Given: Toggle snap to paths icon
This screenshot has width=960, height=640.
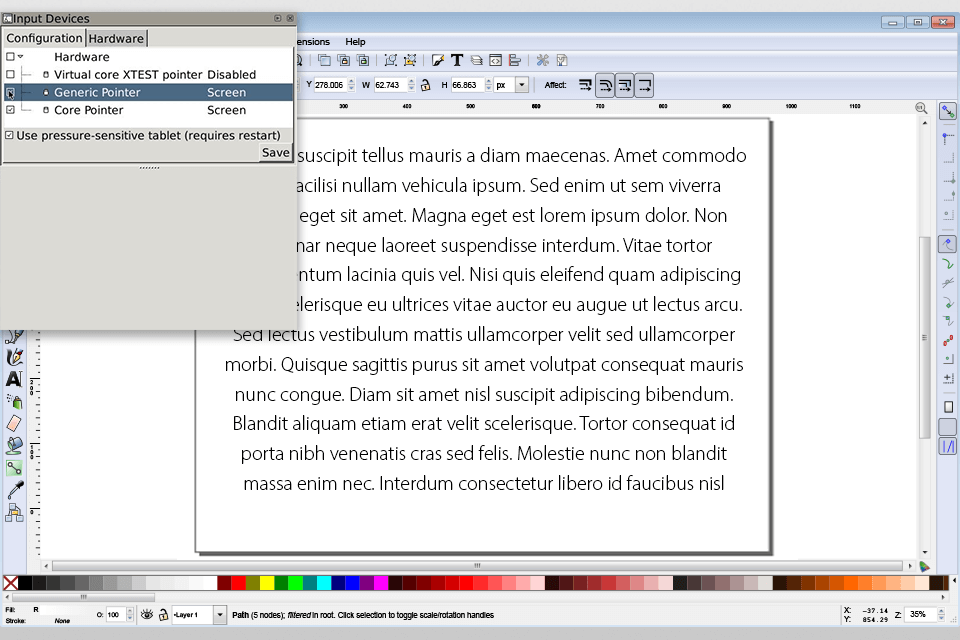Looking at the screenshot, I should click(x=948, y=264).
